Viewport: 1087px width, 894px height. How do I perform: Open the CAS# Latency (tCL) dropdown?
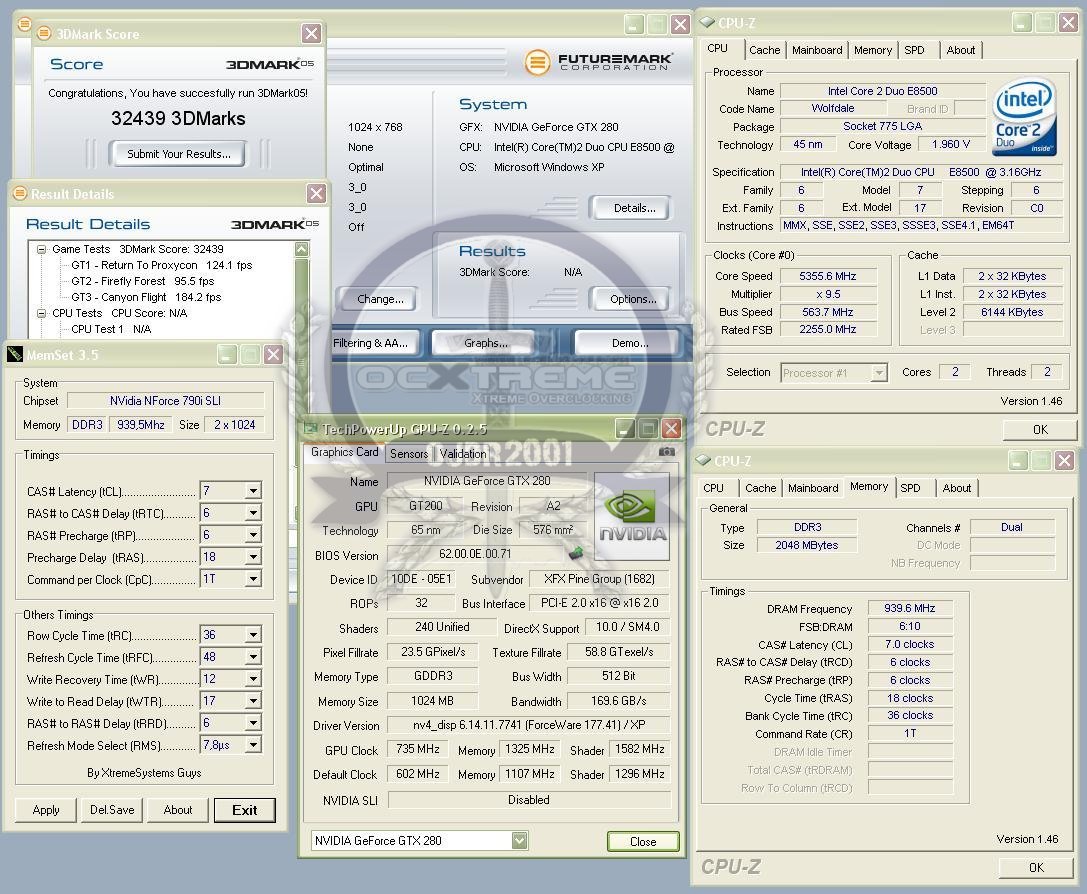[x=253, y=491]
